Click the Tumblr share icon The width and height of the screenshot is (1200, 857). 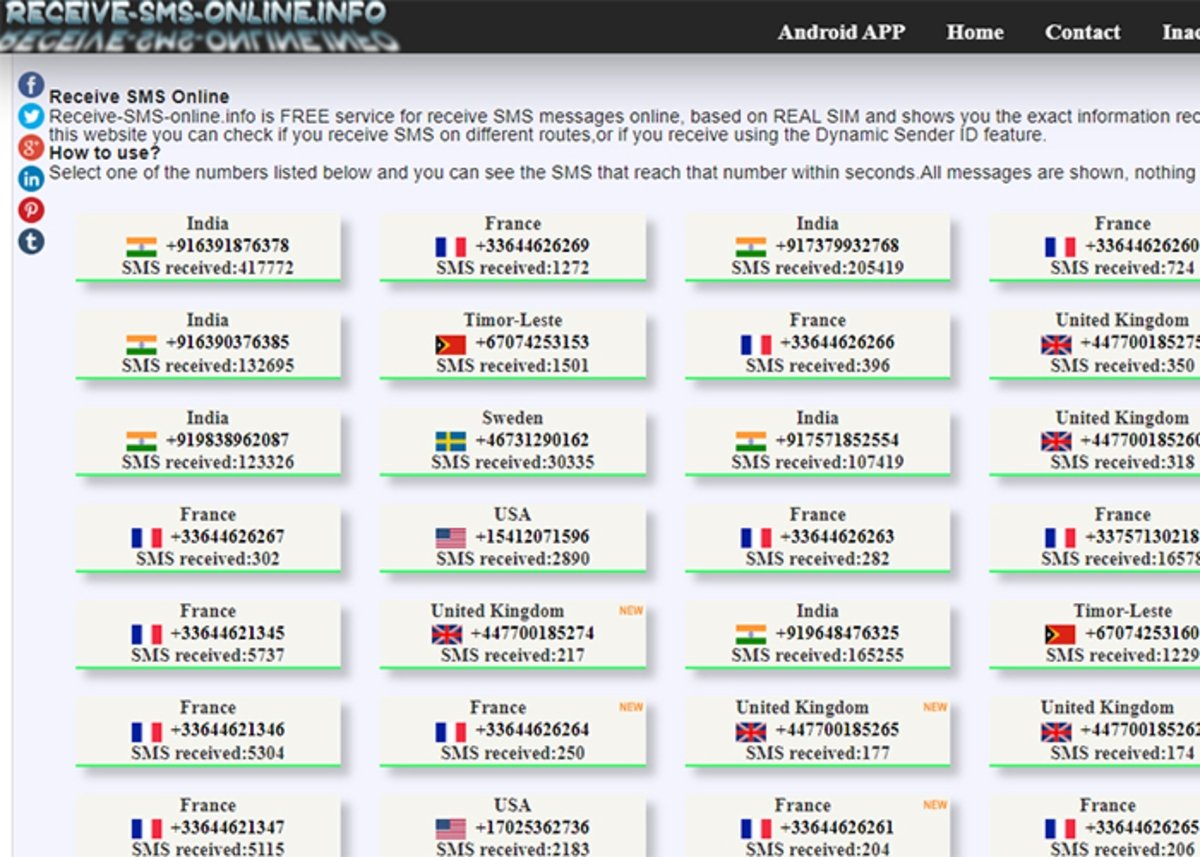[x=31, y=240]
